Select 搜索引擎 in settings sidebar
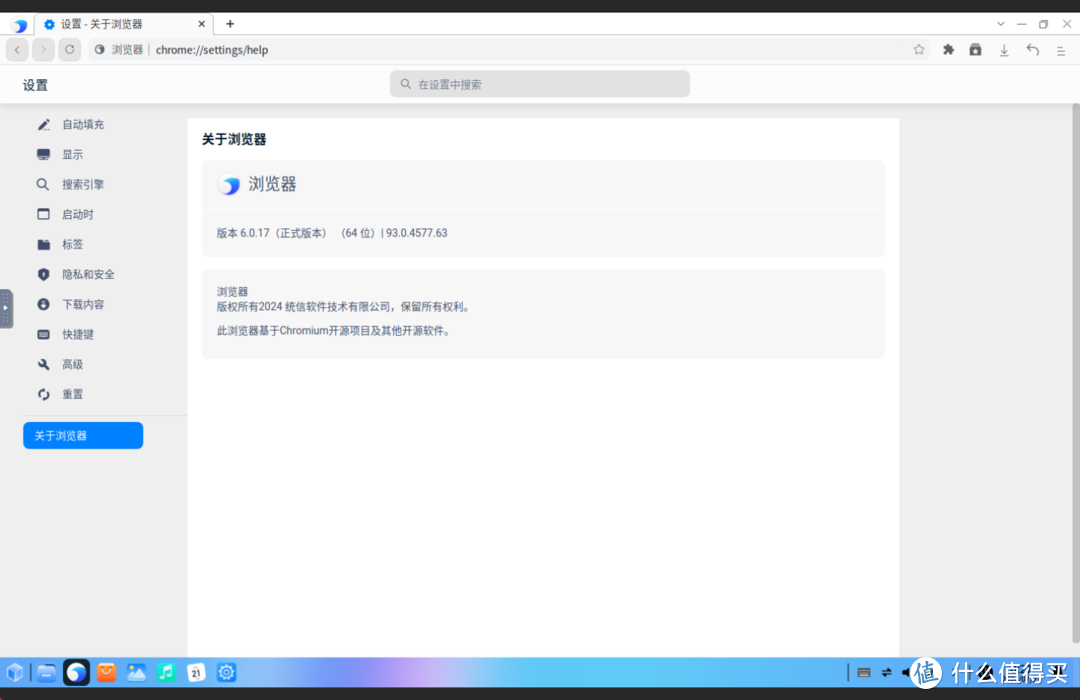Viewport: 1080px width, 700px height. point(82,184)
